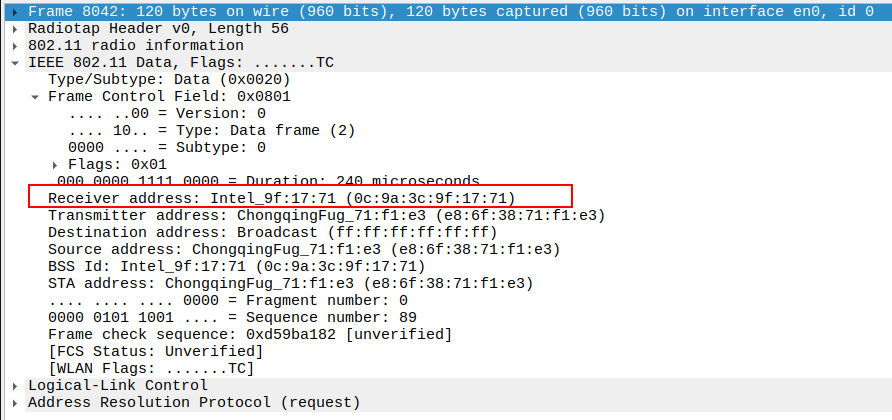Select the Type/Subtype: Data line
Image resolution: width=892 pixels, height=420 pixels.
[170, 79]
